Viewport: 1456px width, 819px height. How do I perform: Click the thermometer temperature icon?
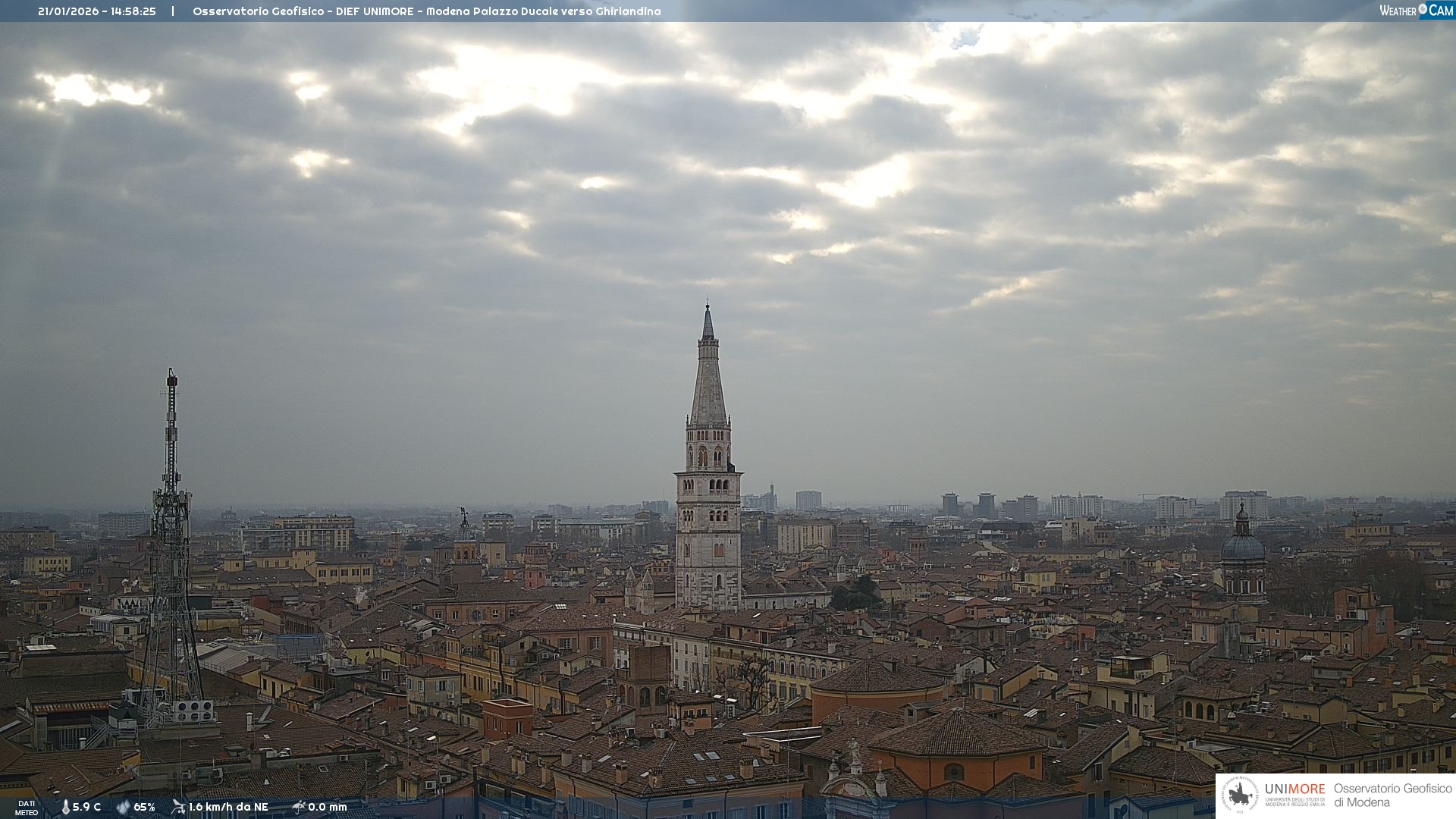[66, 807]
